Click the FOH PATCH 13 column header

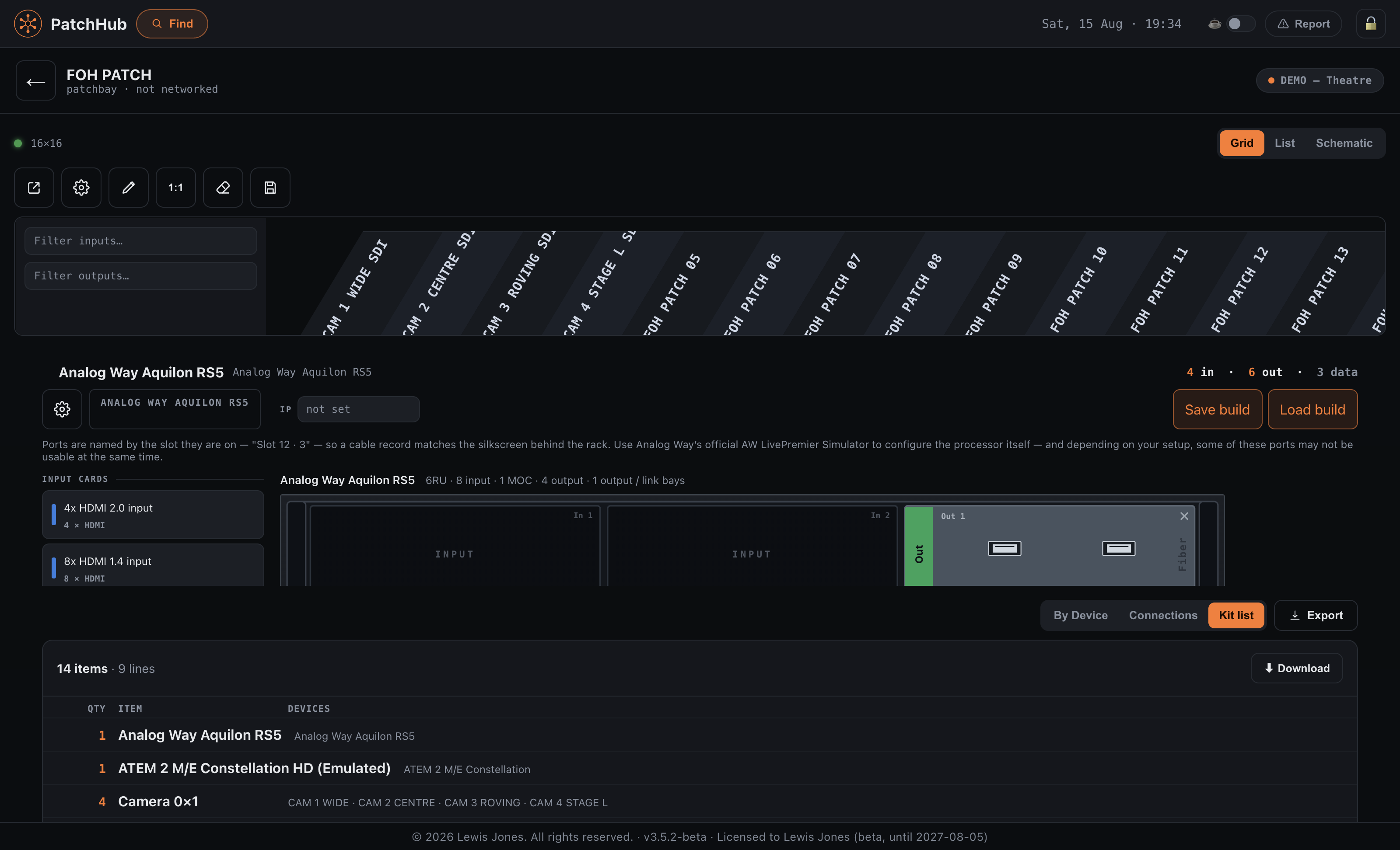point(1319,289)
